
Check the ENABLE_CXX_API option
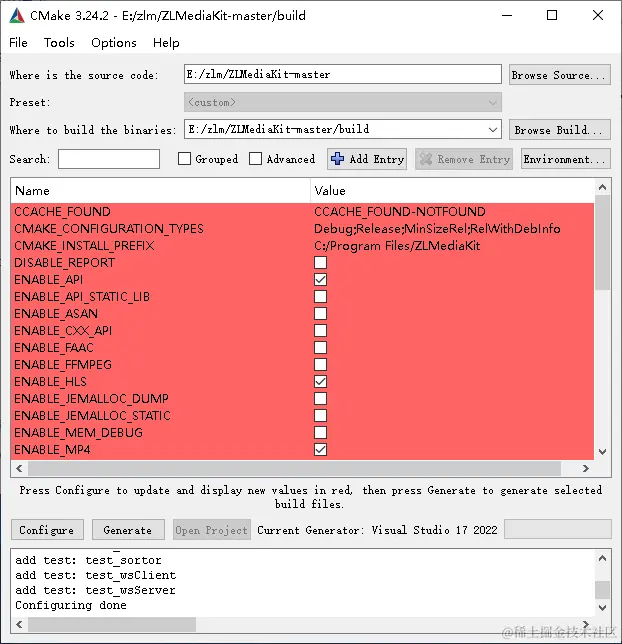320,331
